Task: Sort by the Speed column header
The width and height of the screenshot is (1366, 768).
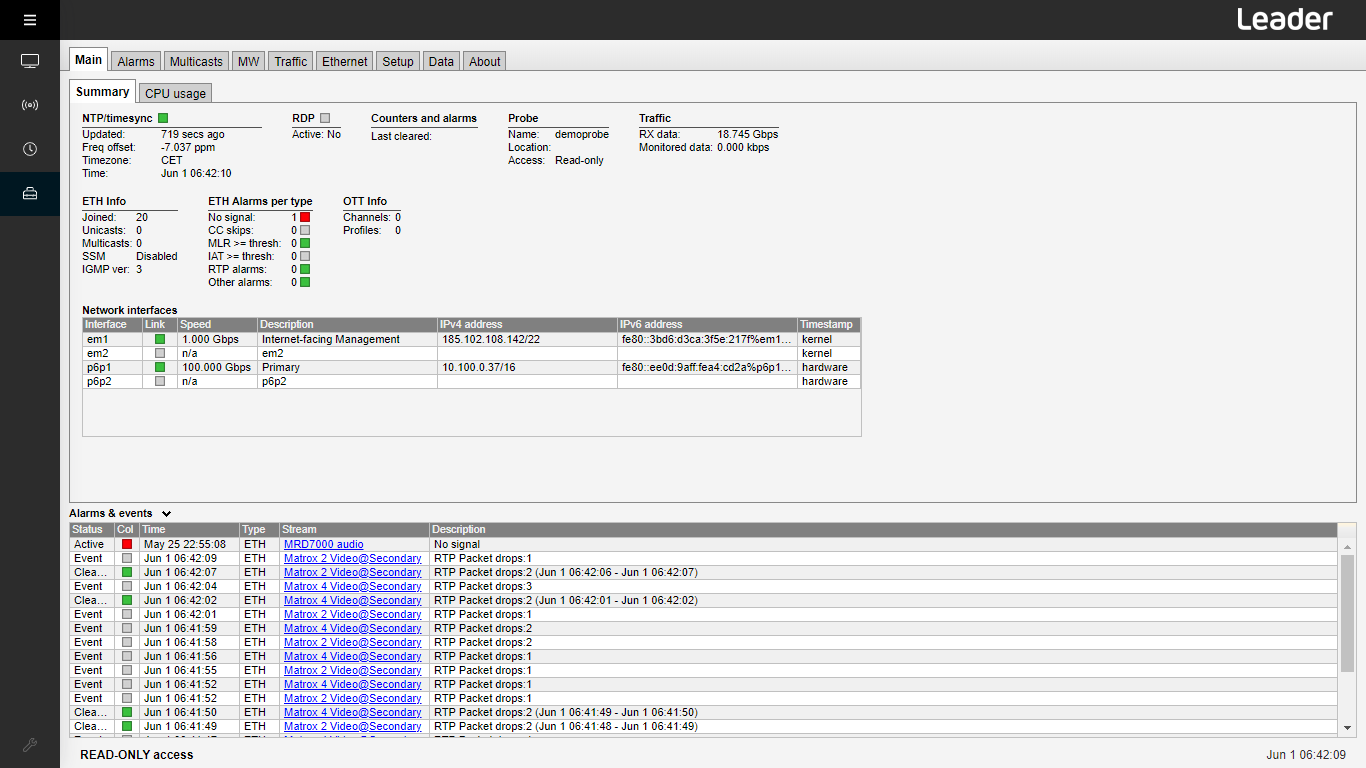Action: tap(217, 324)
